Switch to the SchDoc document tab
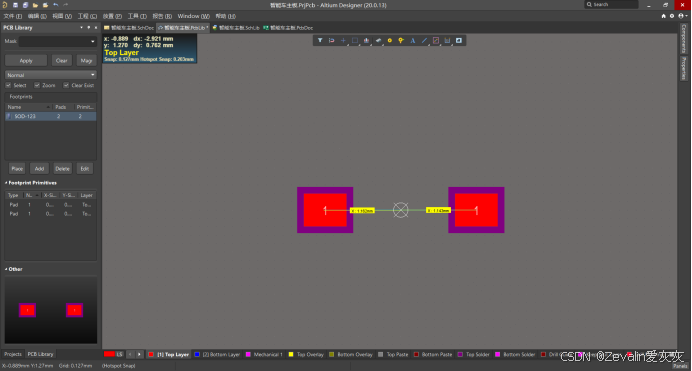Image resolution: width=692 pixels, height=371 pixels. tap(129, 28)
